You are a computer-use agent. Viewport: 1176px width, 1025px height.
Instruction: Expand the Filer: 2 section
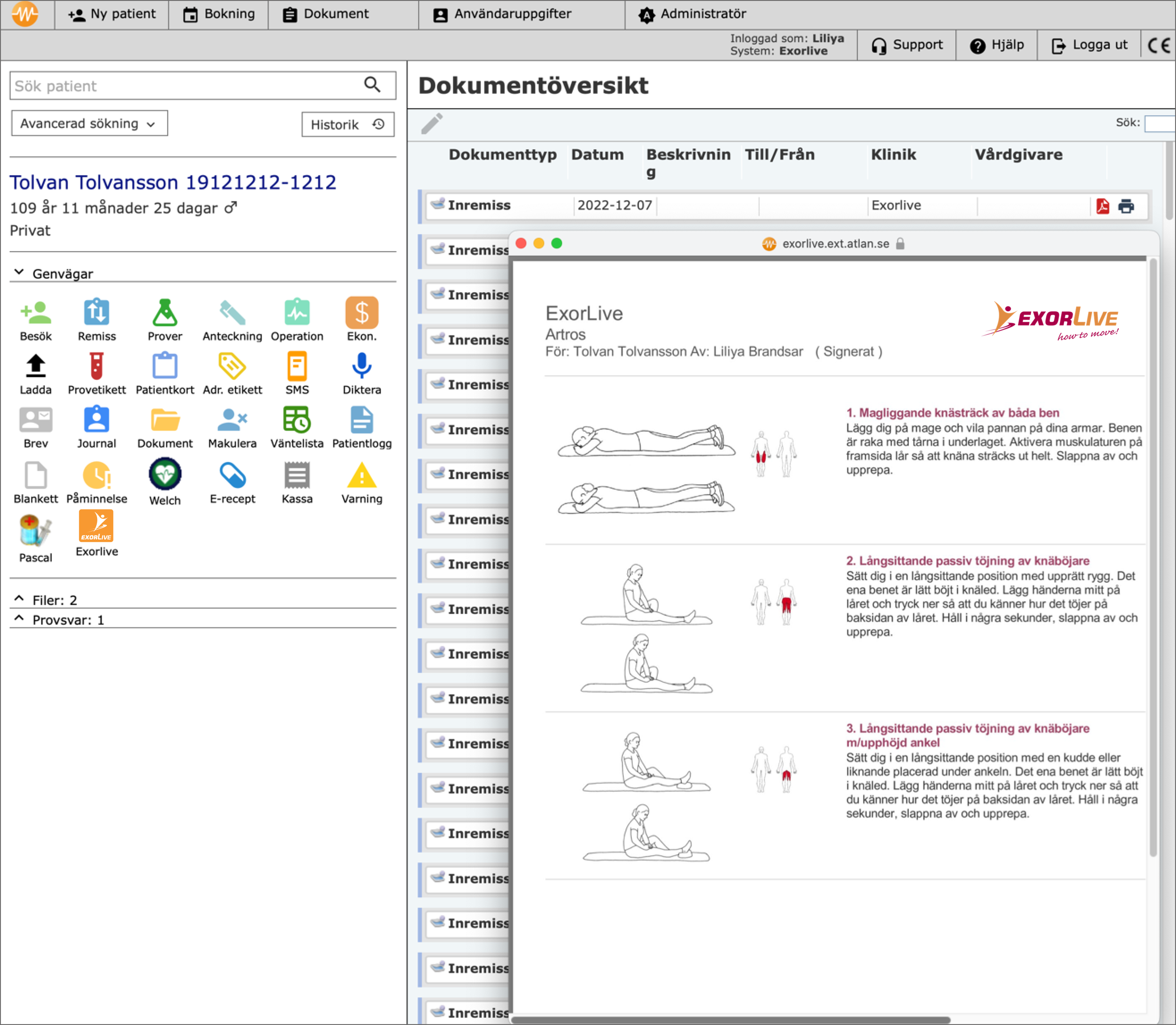coord(19,599)
